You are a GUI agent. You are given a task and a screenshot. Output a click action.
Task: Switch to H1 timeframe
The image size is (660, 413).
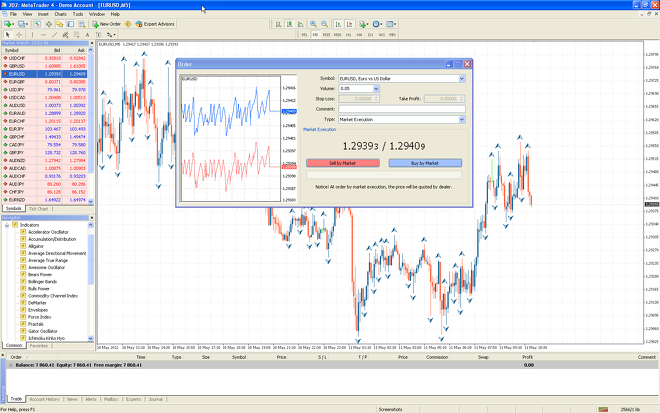[349, 35]
